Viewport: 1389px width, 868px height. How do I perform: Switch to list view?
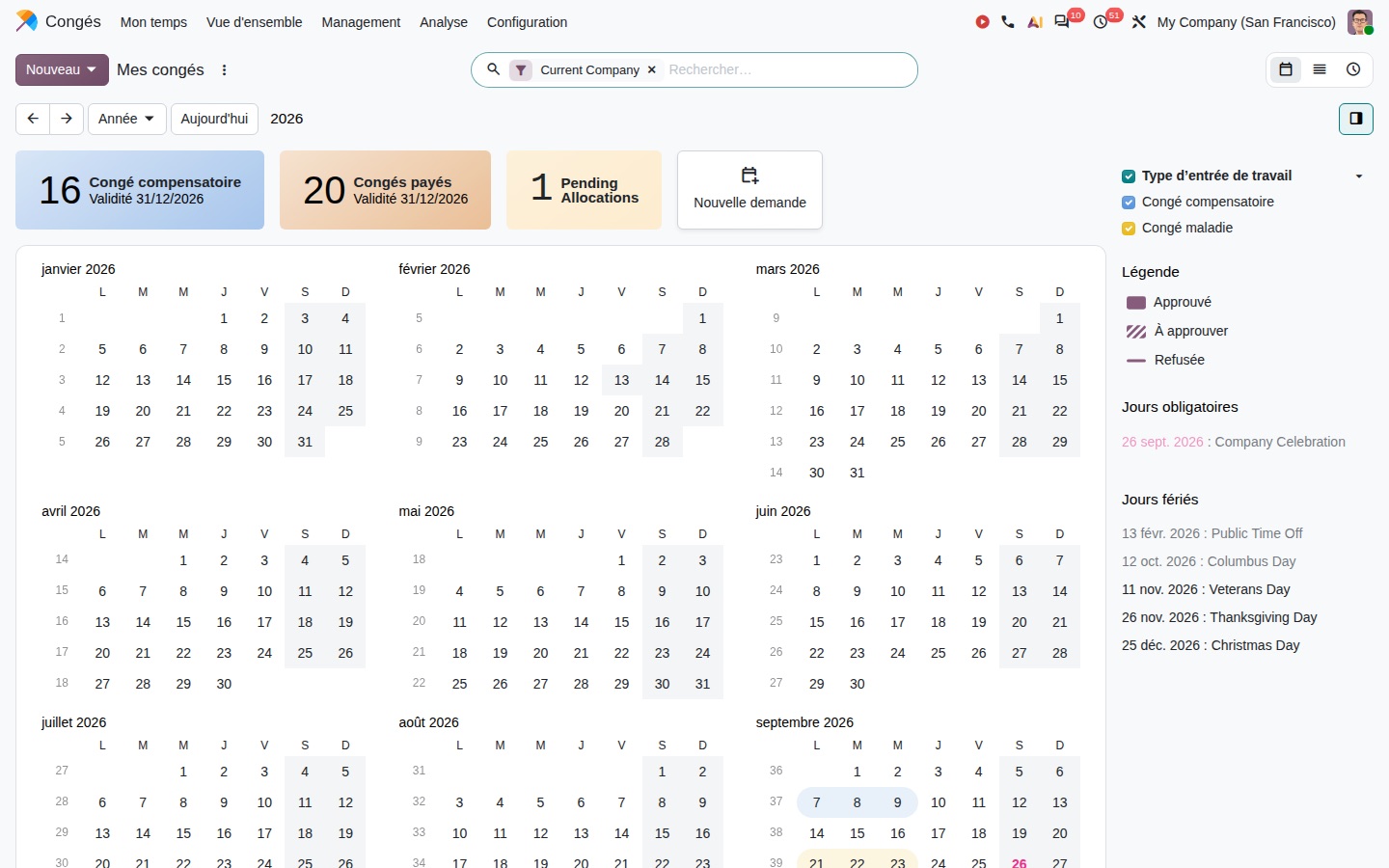1320,69
